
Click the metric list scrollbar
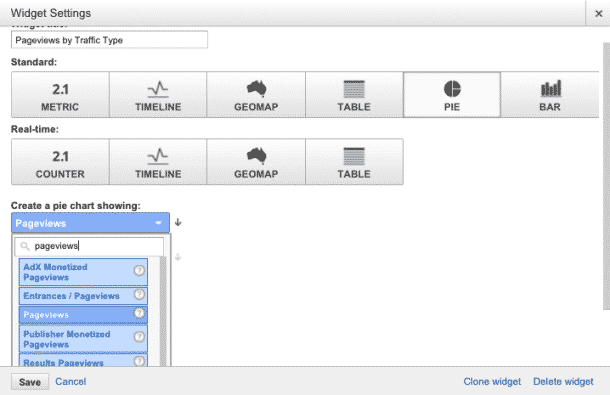click(x=163, y=311)
